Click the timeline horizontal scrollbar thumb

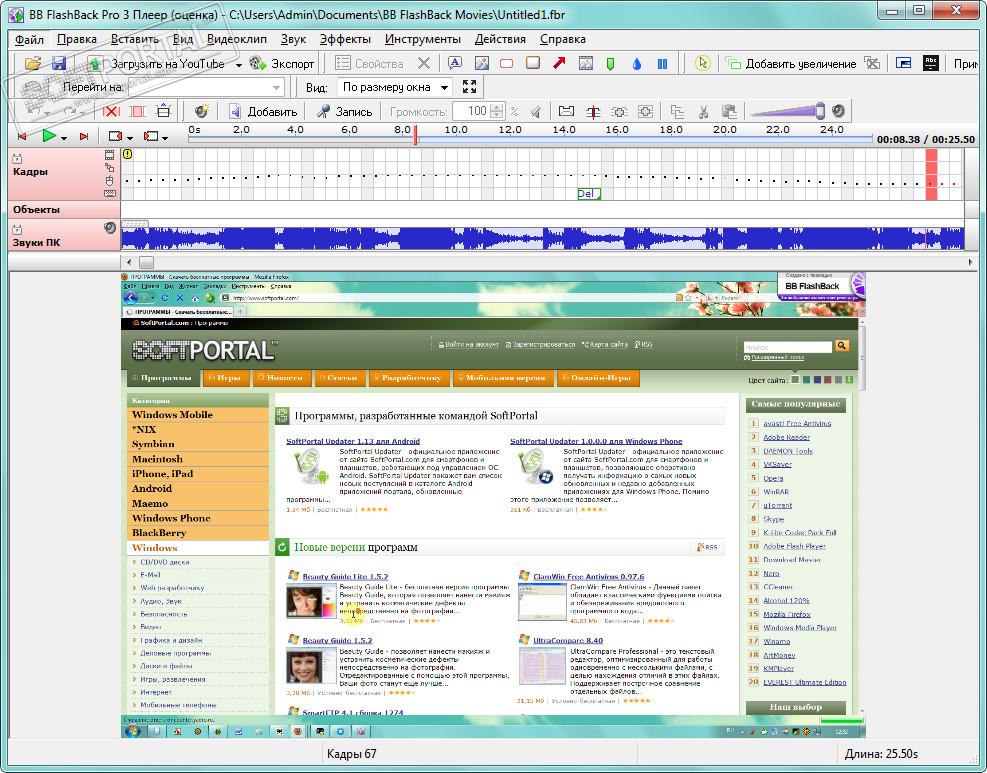(146, 262)
